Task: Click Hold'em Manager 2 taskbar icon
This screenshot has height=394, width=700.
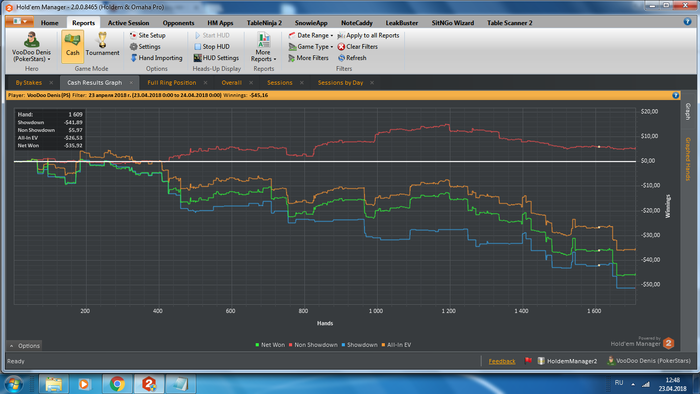Action: point(149,384)
